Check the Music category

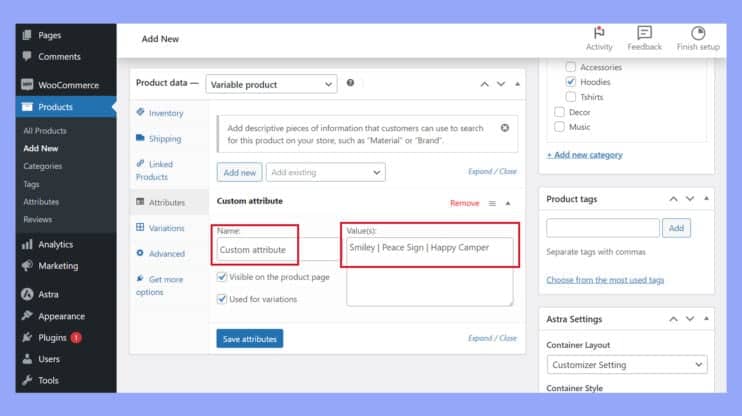(x=559, y=126)
